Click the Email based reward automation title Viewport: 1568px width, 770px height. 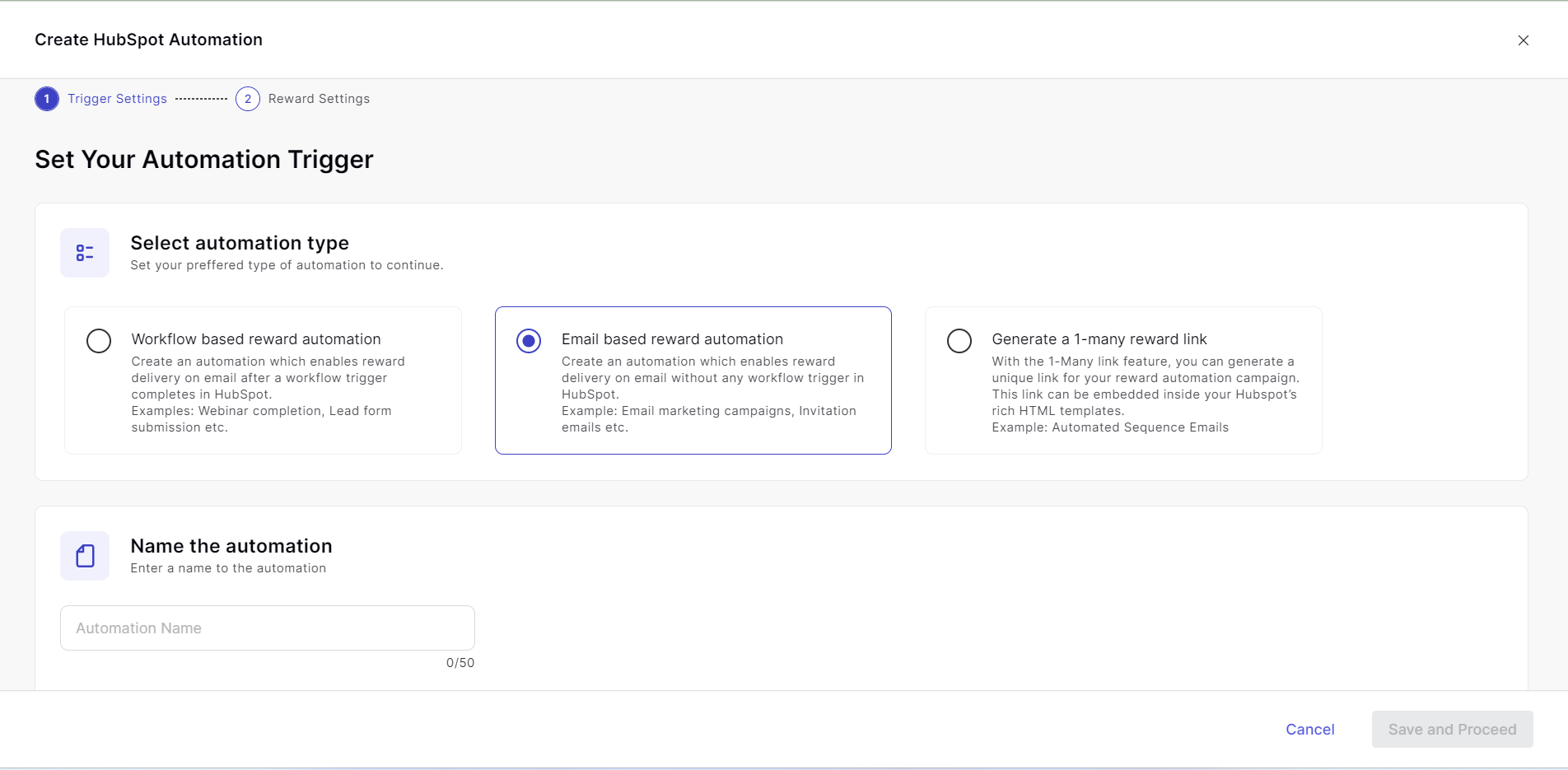point(672,339)
